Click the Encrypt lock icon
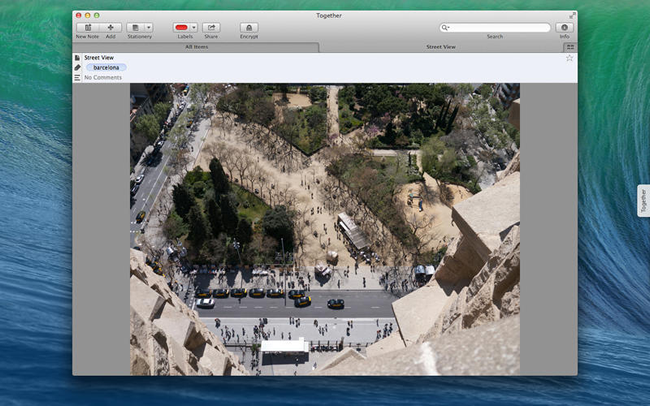This screenshot has height=406, width=650. (x=249, y=28)
